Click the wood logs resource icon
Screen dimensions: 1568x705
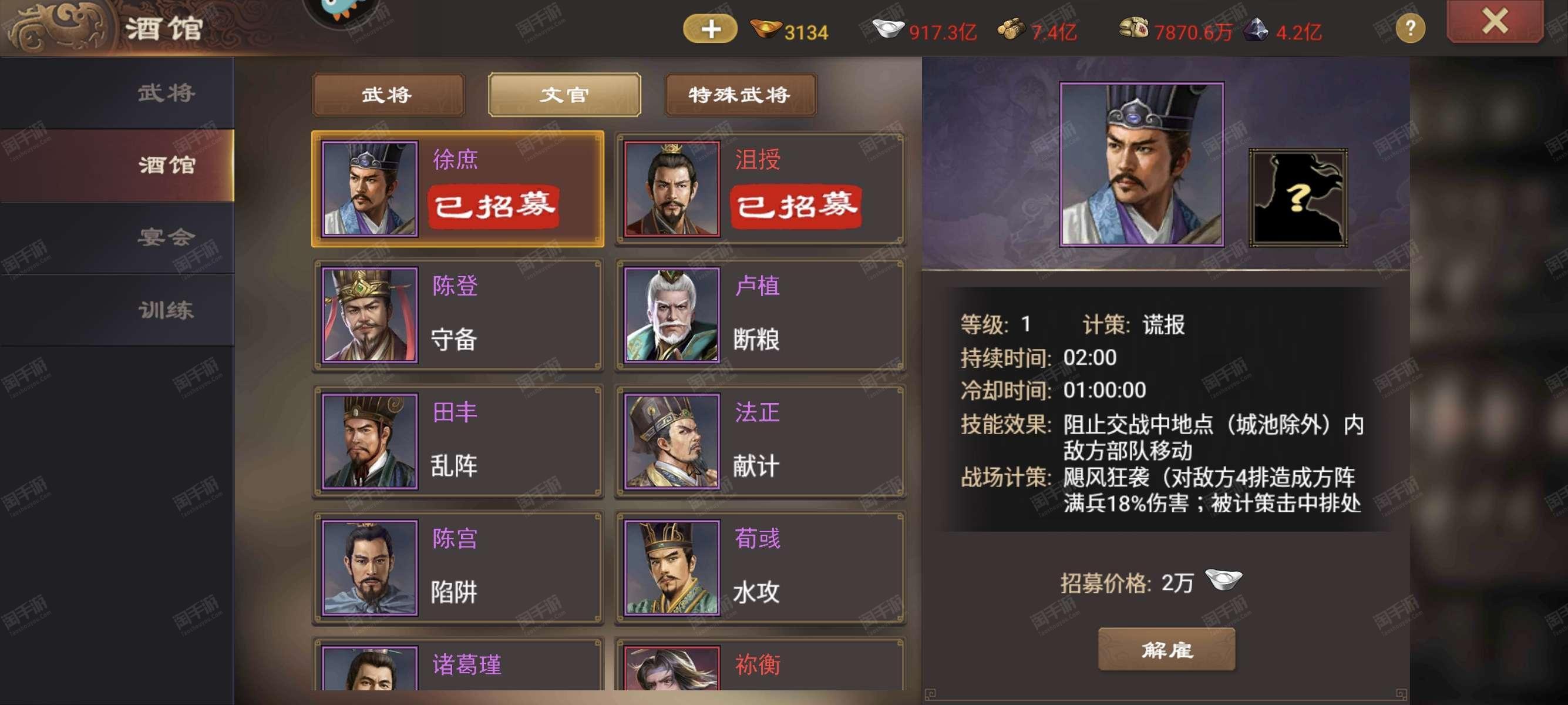[x=1011, y=29]
